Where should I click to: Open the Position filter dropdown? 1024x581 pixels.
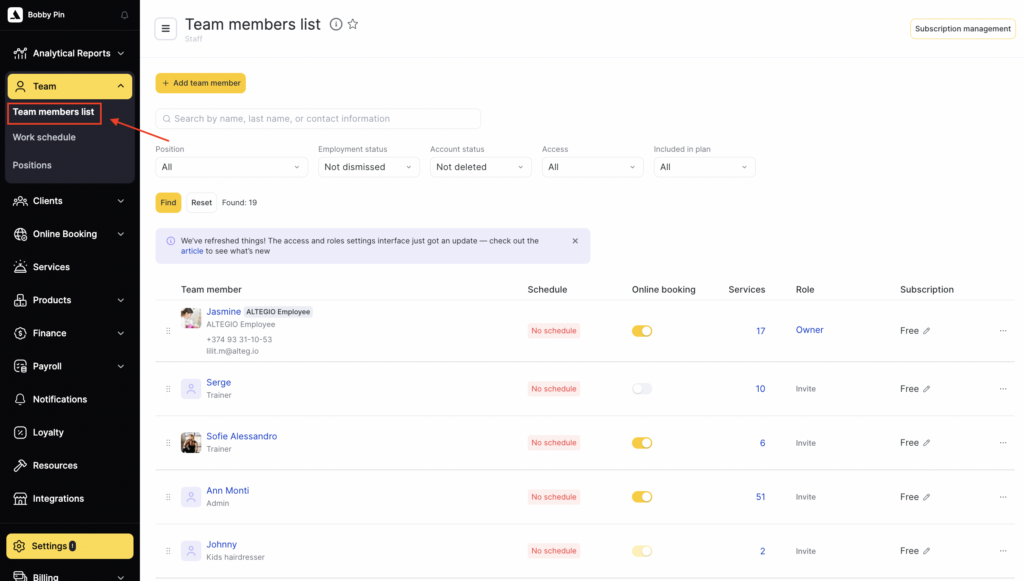(231, 167)
